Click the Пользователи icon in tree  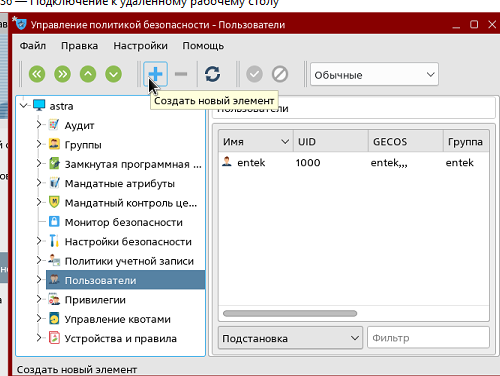pos(54,279)
